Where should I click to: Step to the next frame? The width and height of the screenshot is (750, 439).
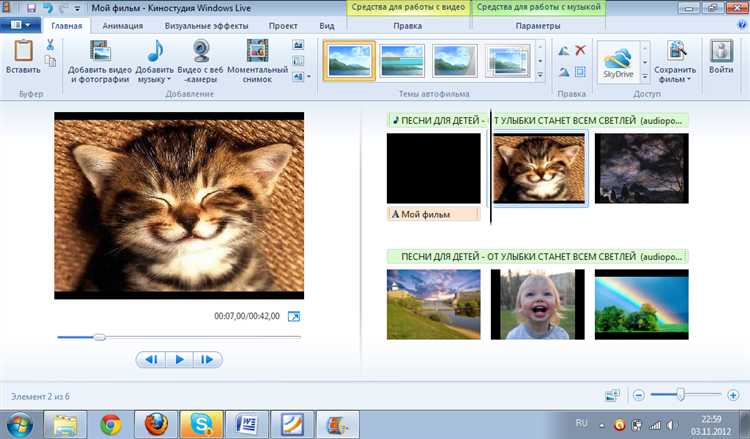(207, 359)
